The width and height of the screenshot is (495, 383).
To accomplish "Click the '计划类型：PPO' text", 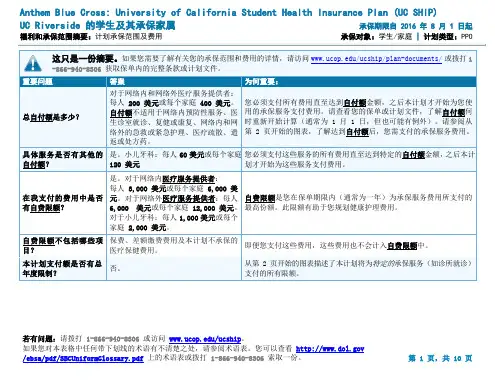I will coord(448,36).
